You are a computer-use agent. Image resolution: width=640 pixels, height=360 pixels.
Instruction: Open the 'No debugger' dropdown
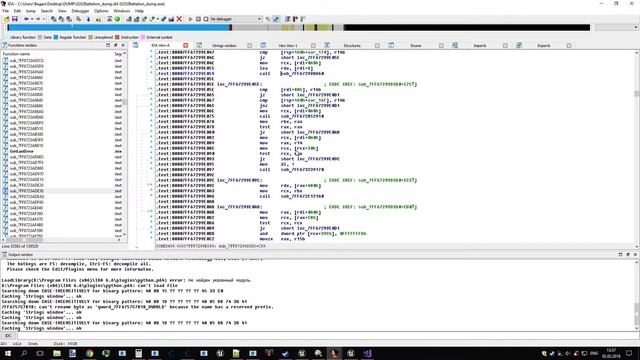click(236, 19)
